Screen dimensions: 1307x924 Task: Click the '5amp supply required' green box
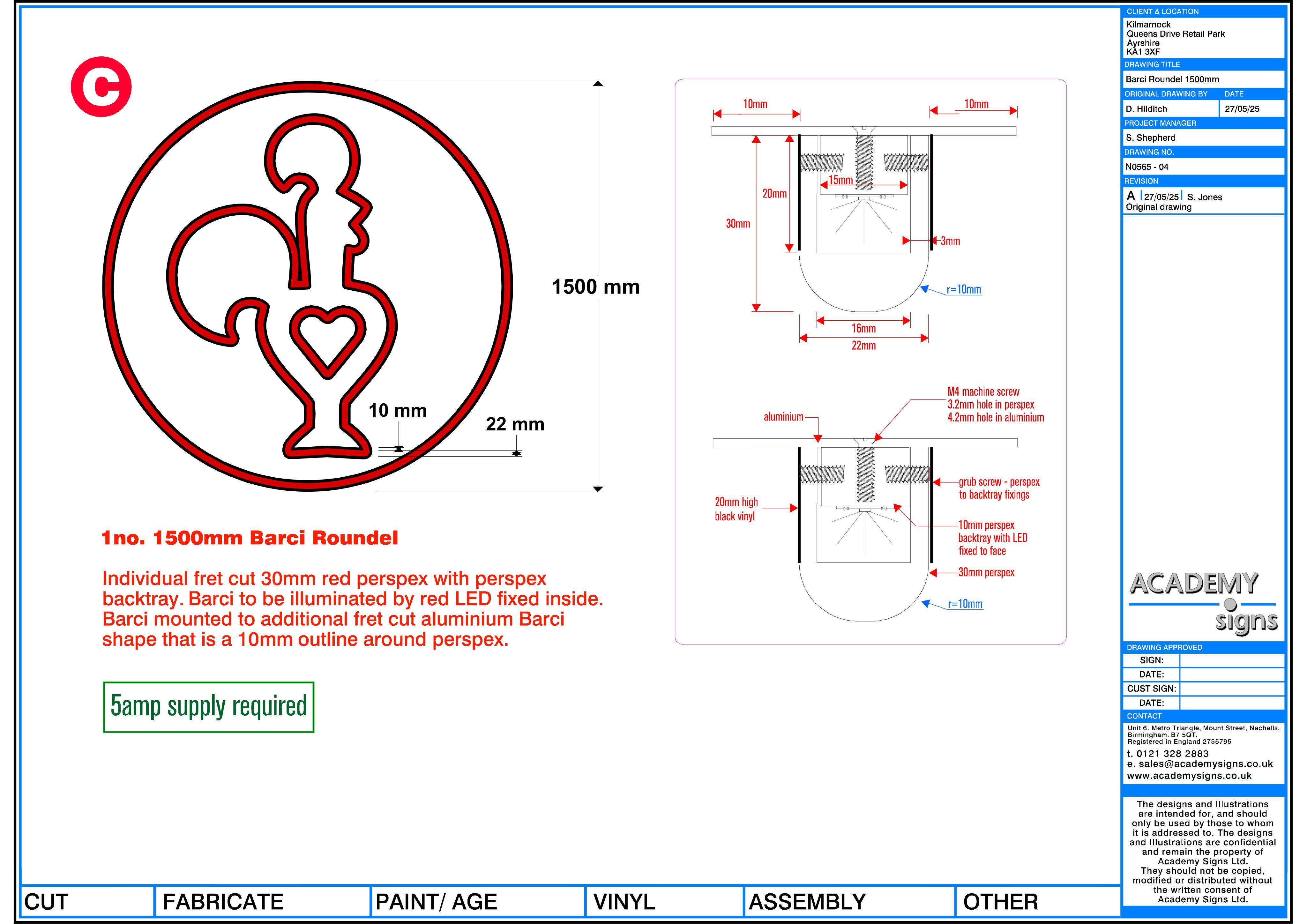(x=208, y=706)
